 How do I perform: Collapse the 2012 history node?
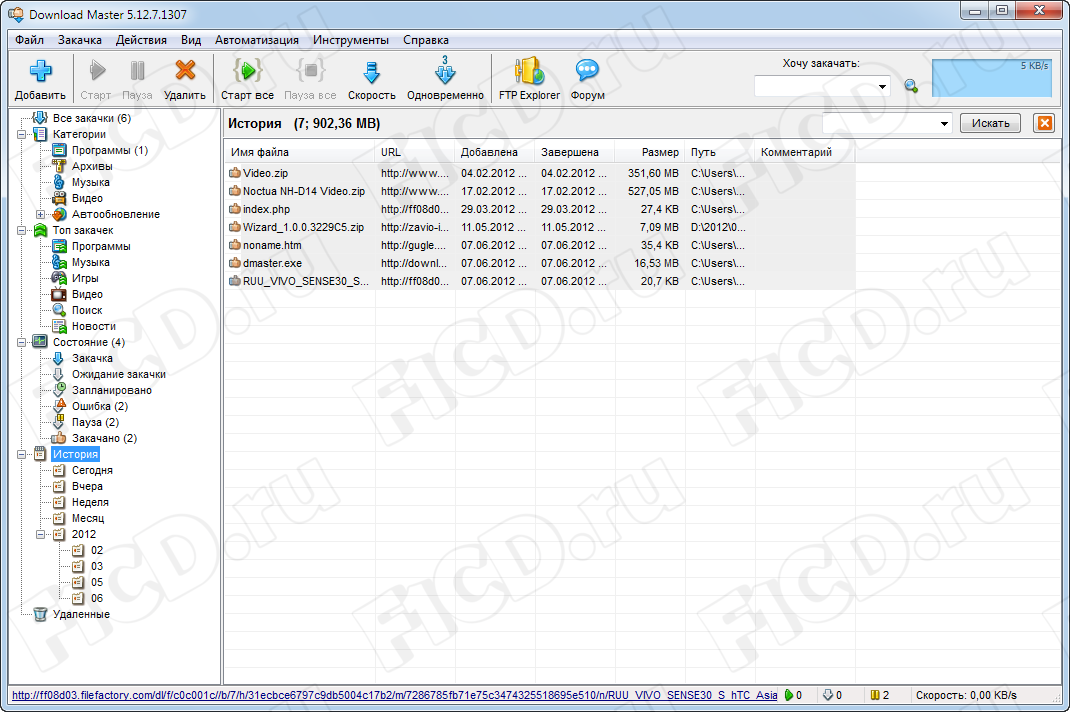point(40,535)
